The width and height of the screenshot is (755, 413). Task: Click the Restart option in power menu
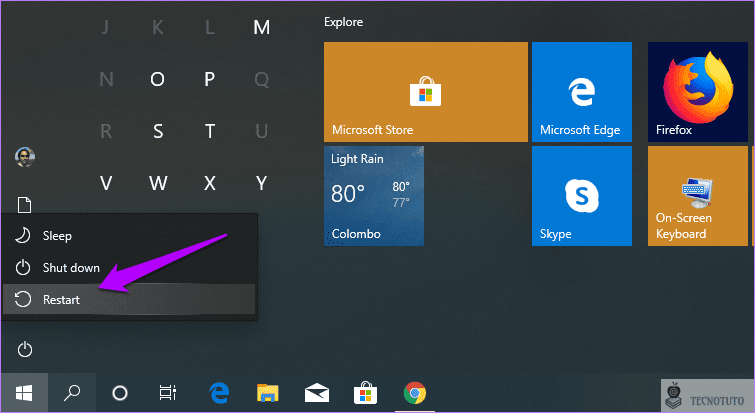click(x=129, y=299)
